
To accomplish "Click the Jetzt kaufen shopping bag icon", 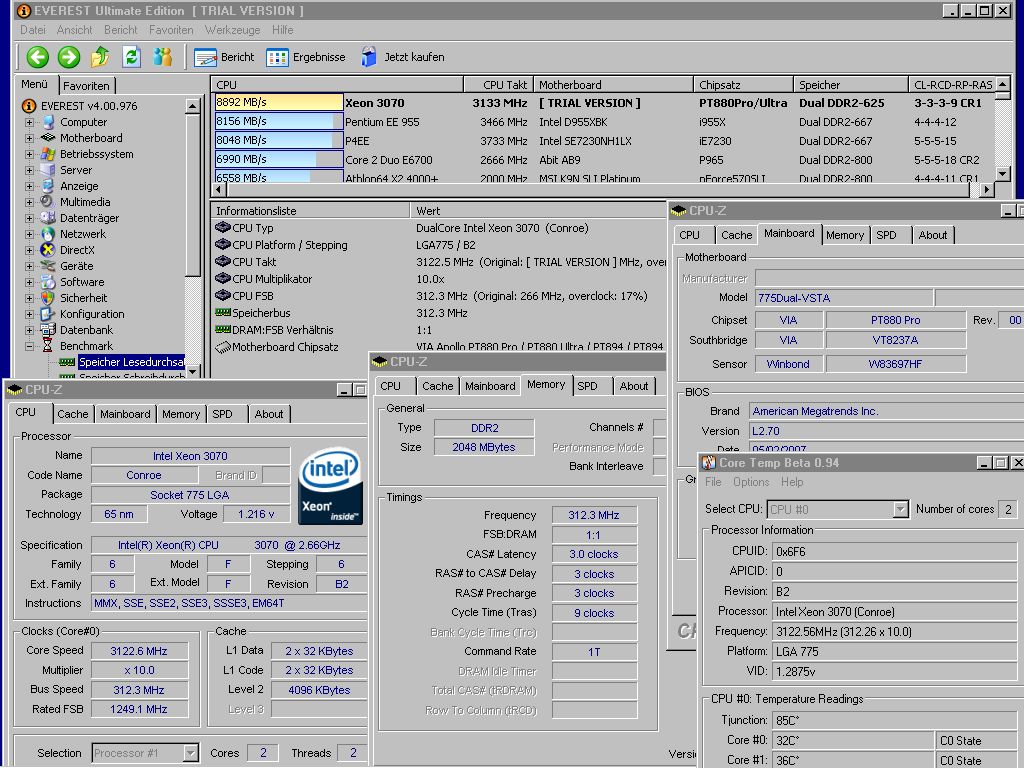I will (369, 57).
